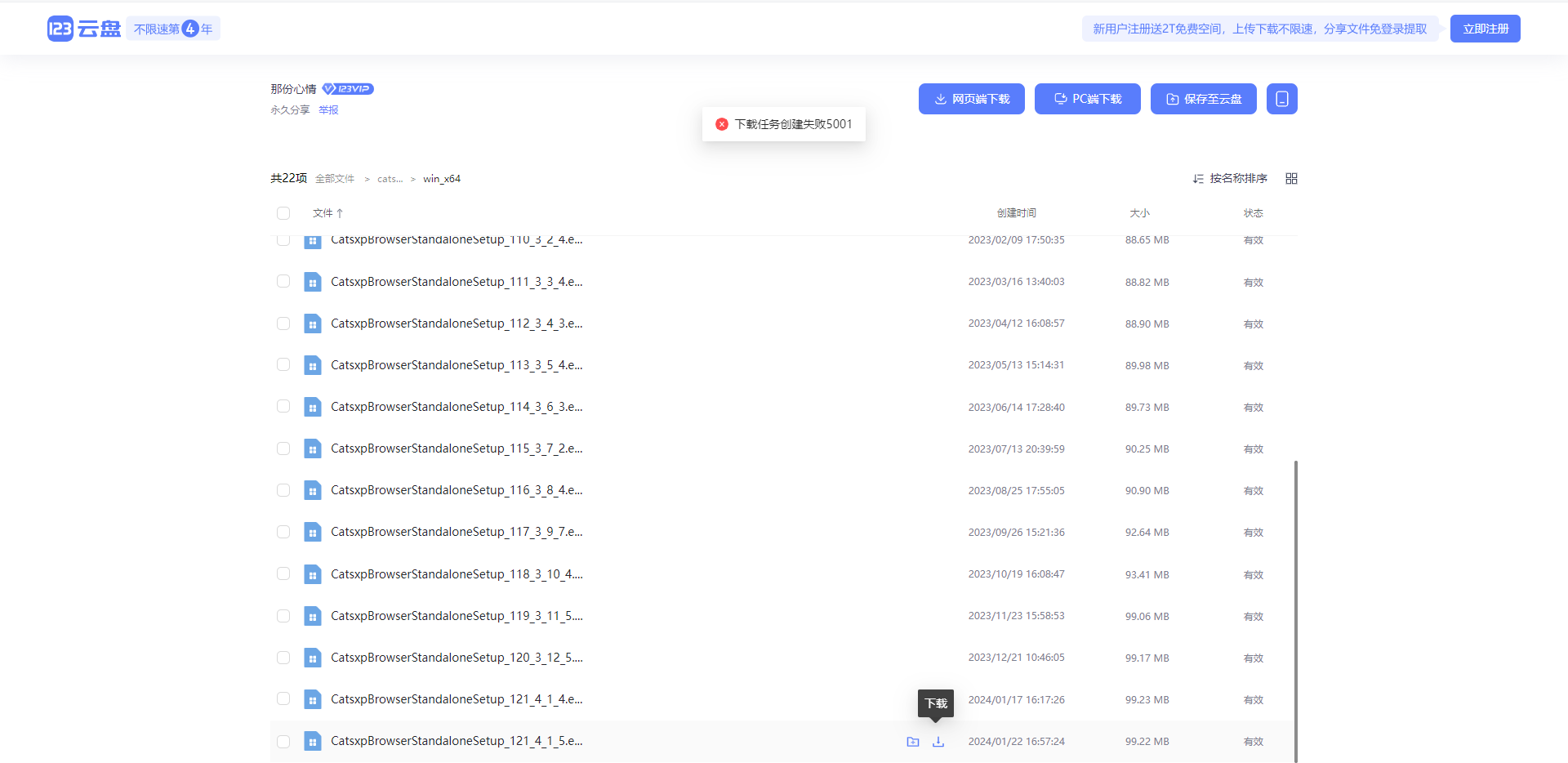Click the 状态 column header
Screen dimensions: 1568x763
(1254, 213)
